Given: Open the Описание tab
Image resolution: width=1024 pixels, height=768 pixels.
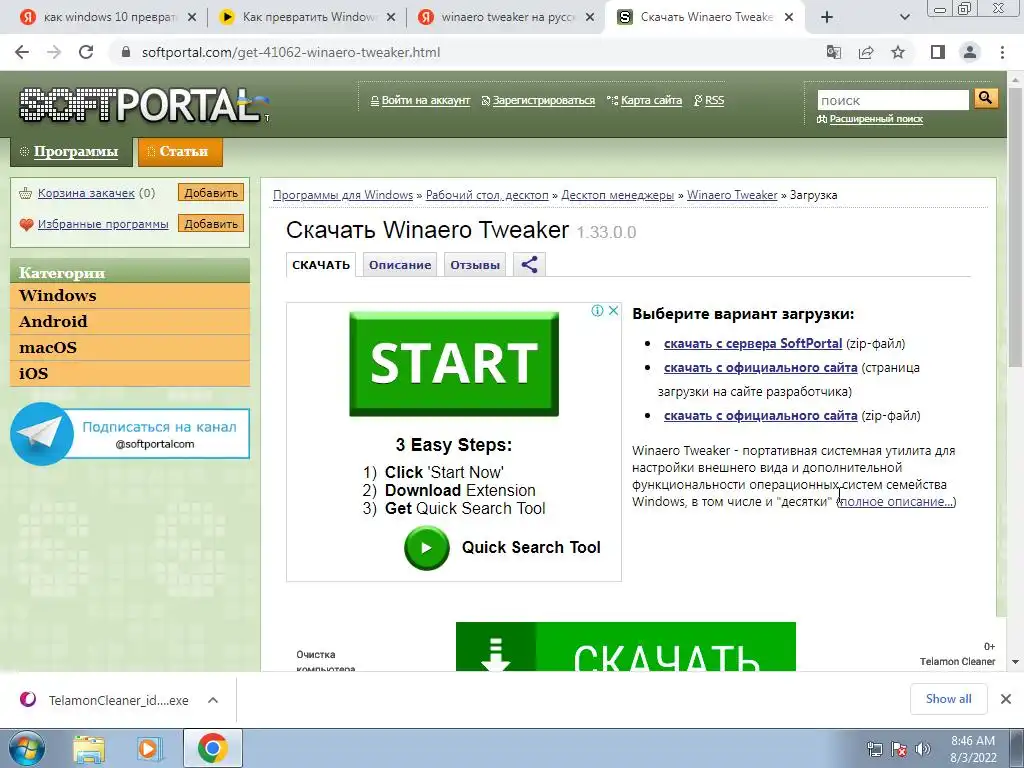Looking at the screenshot, I should point(400,265).
